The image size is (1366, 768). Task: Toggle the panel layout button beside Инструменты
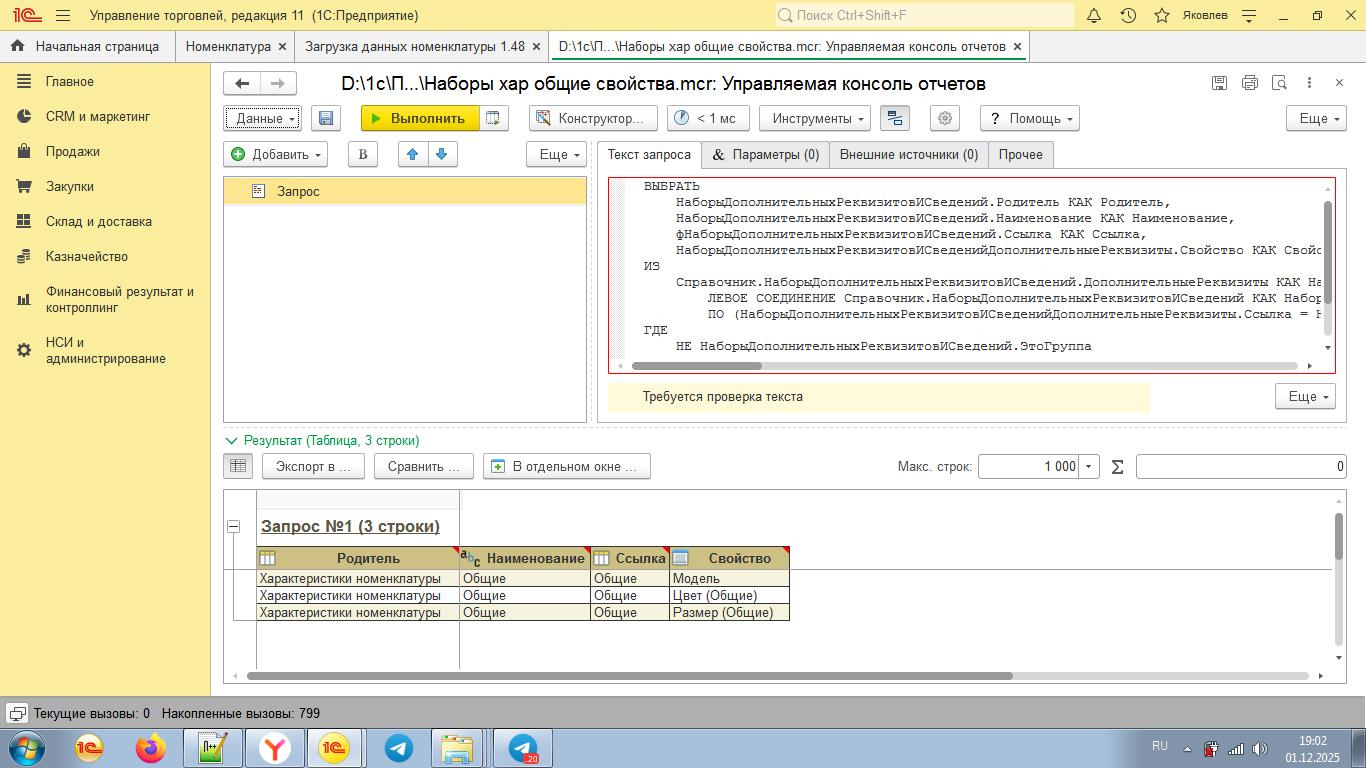point(894,118)
